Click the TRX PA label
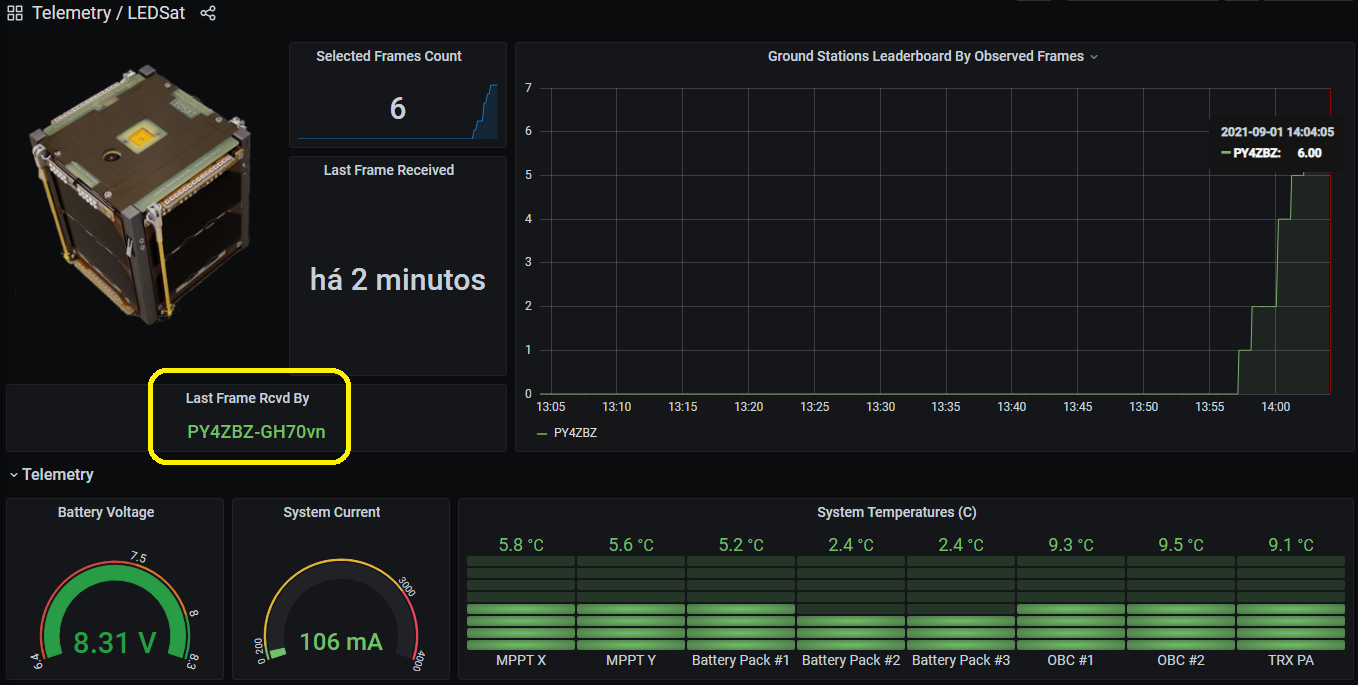 point(1291,661)
